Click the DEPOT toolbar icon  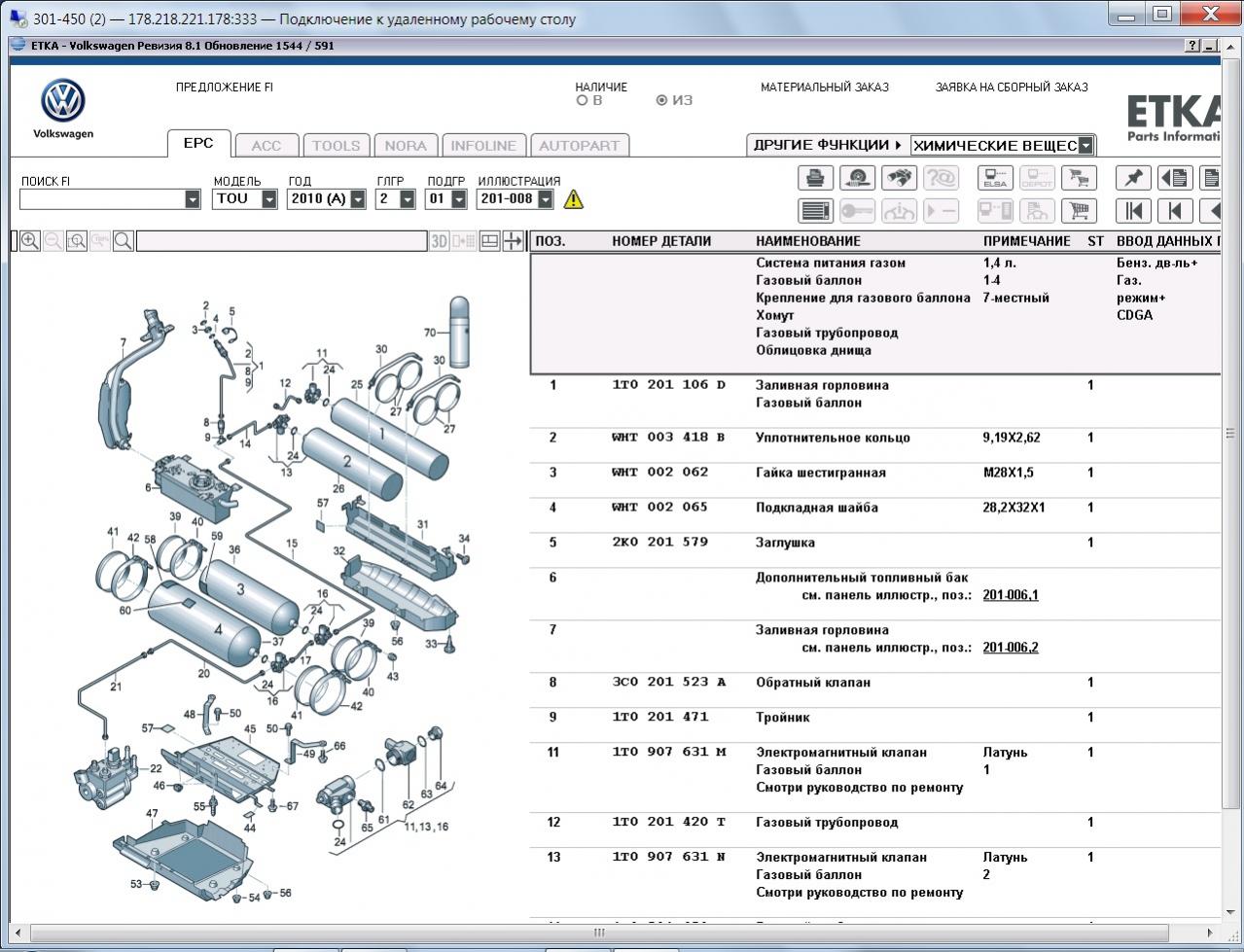(1037, 178)
